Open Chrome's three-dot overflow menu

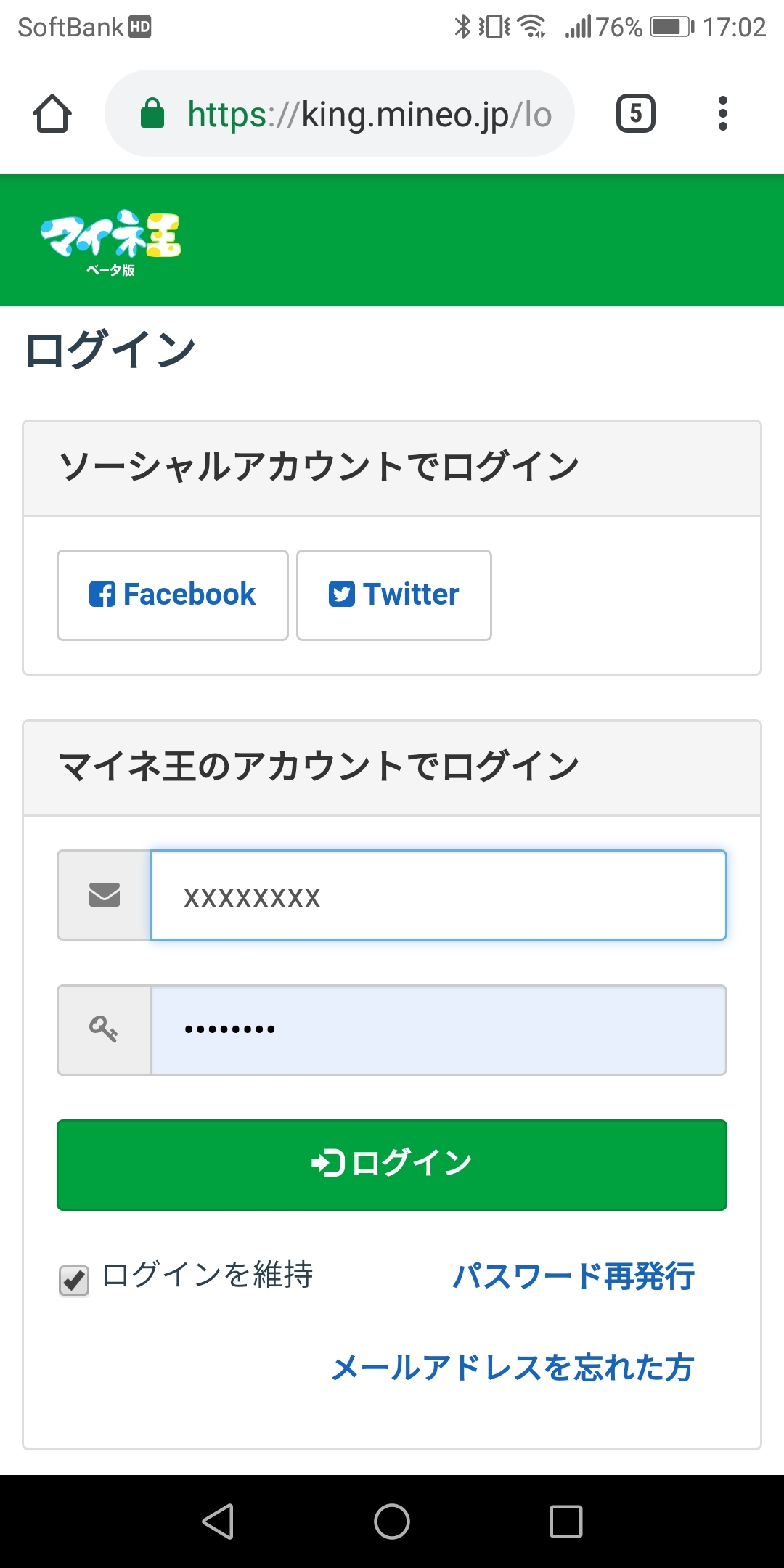[x=722, y=114]
